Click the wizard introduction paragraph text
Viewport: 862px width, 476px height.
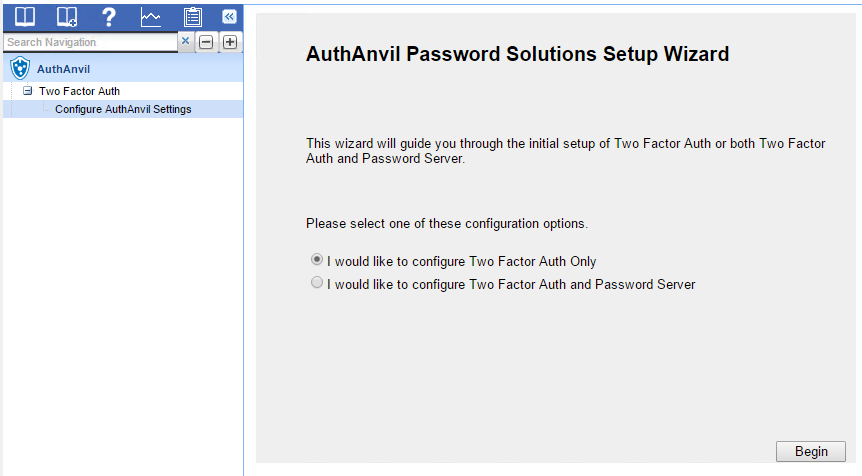566,151
